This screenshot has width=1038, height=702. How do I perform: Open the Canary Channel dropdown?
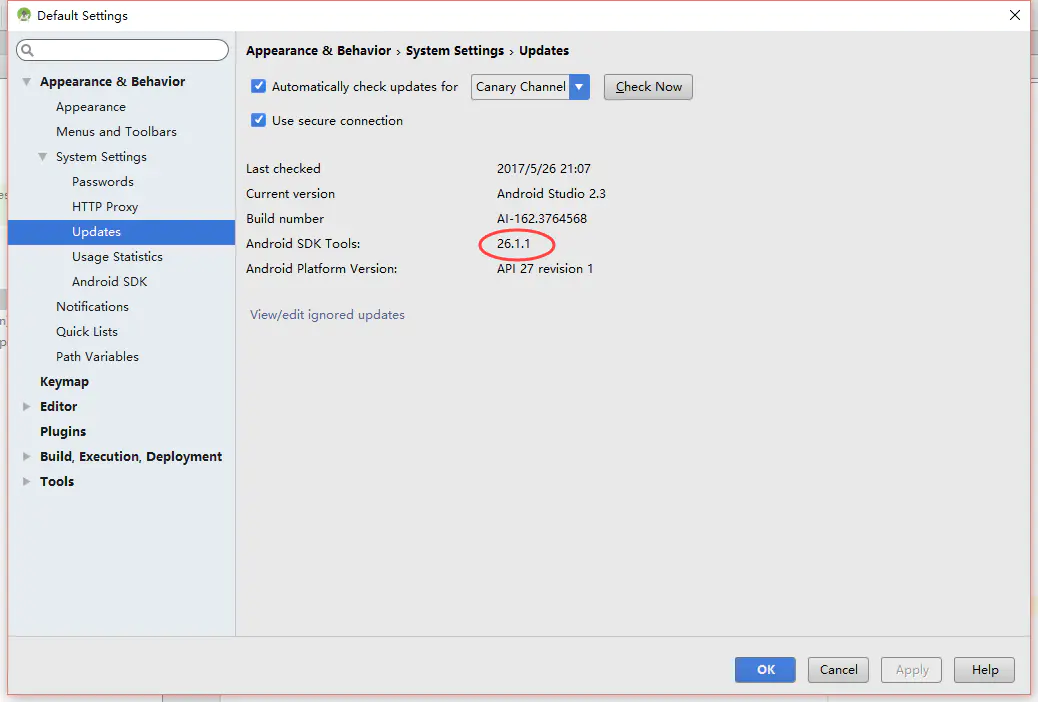pyautogui.click(x=530, y=87)
